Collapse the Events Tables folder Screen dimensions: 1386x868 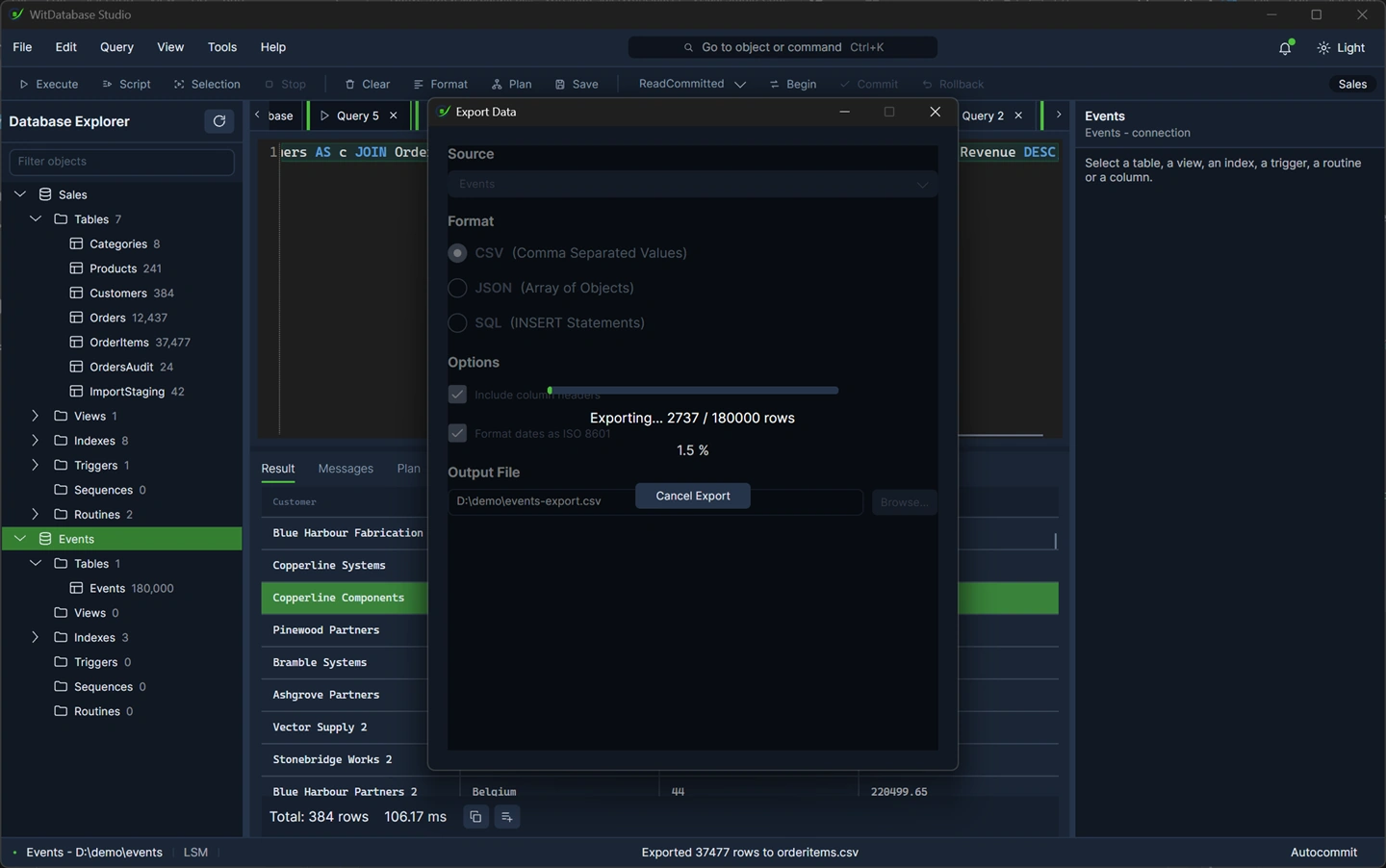coord(36,564)
